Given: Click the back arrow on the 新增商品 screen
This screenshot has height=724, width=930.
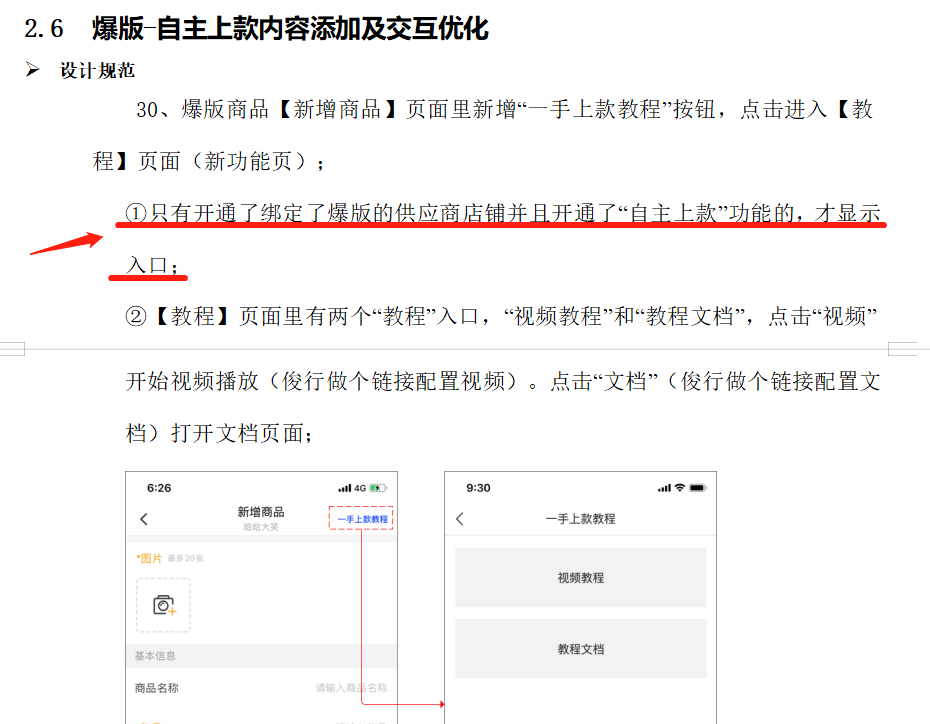Looking at the screenshot, I should [144, 519].
